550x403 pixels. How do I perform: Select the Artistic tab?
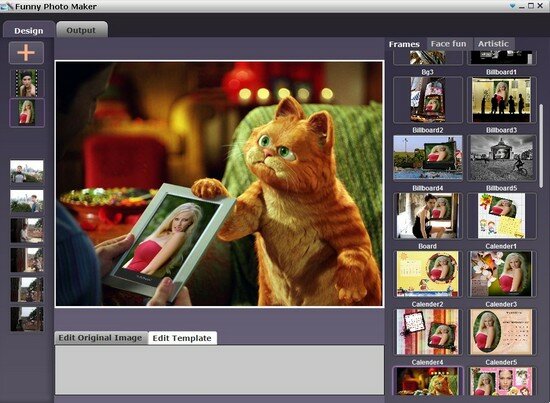(493, 44)
